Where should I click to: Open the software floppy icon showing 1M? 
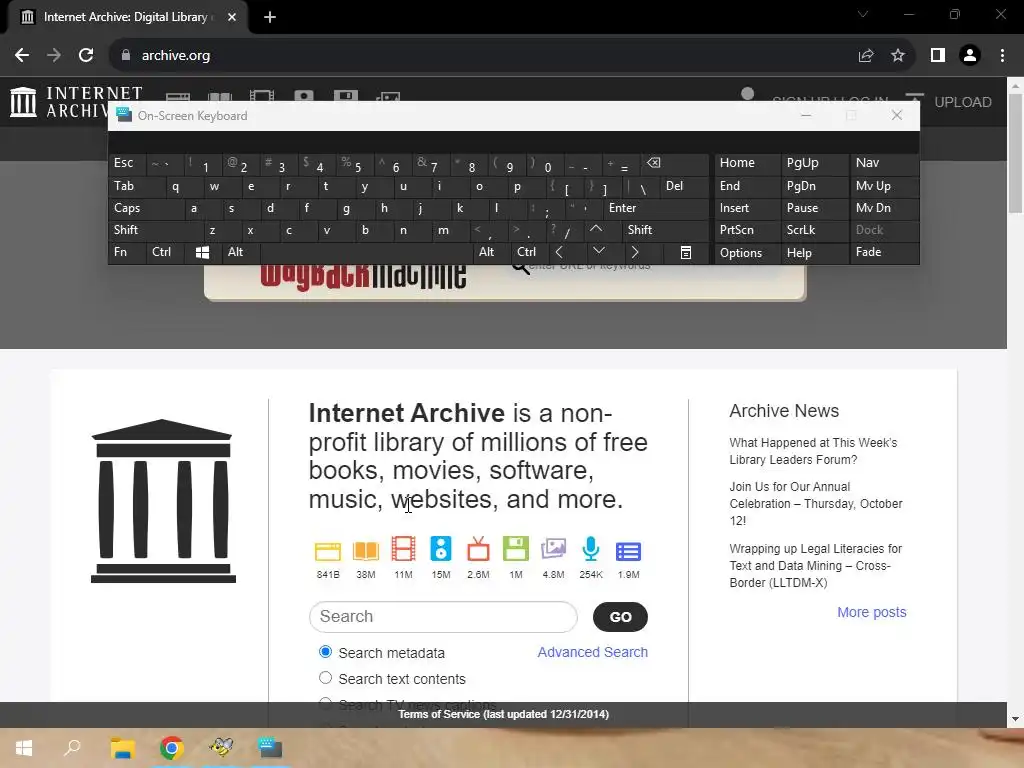coord(516,549)
